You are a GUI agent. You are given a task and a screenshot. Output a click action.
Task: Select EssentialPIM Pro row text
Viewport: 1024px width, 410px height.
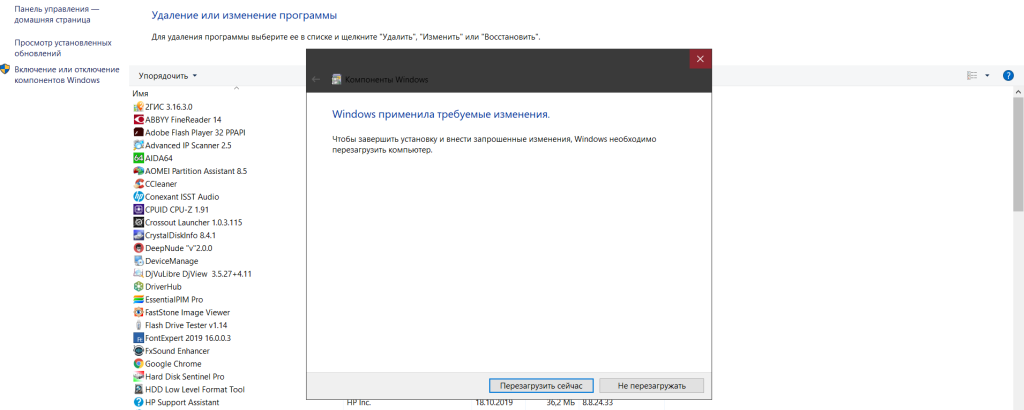tap(174, 300)
